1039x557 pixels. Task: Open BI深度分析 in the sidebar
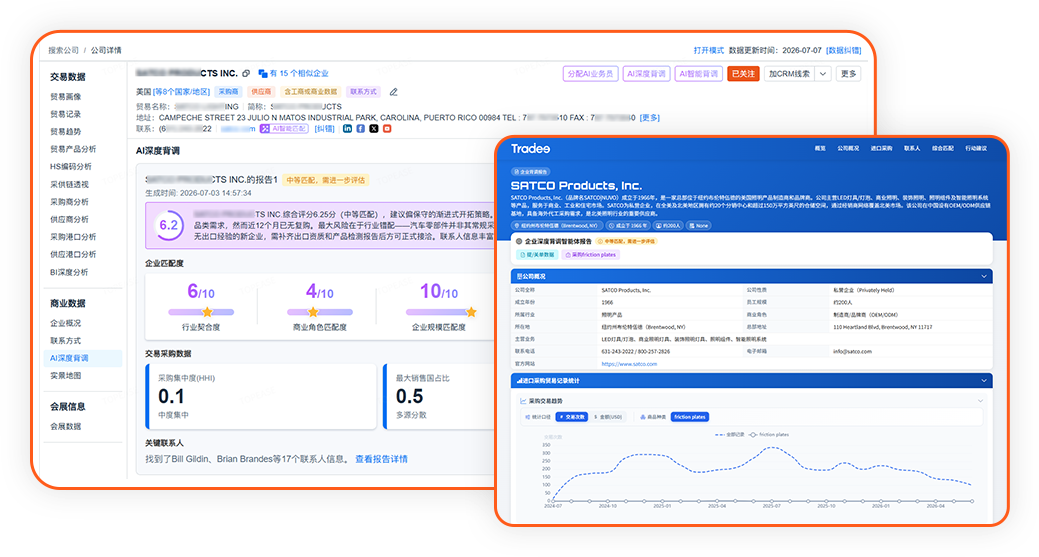tap(69, 272)
